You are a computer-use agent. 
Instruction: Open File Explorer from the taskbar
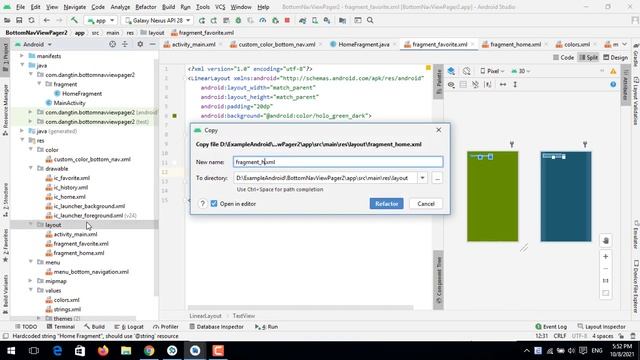pyautogui.click(x=126, y=351)
